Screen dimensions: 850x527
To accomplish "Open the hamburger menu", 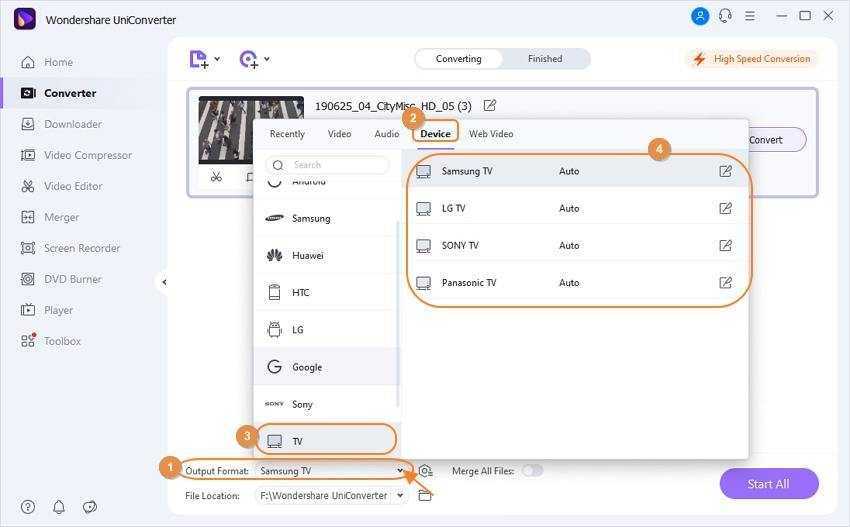I will coord(750,16).
